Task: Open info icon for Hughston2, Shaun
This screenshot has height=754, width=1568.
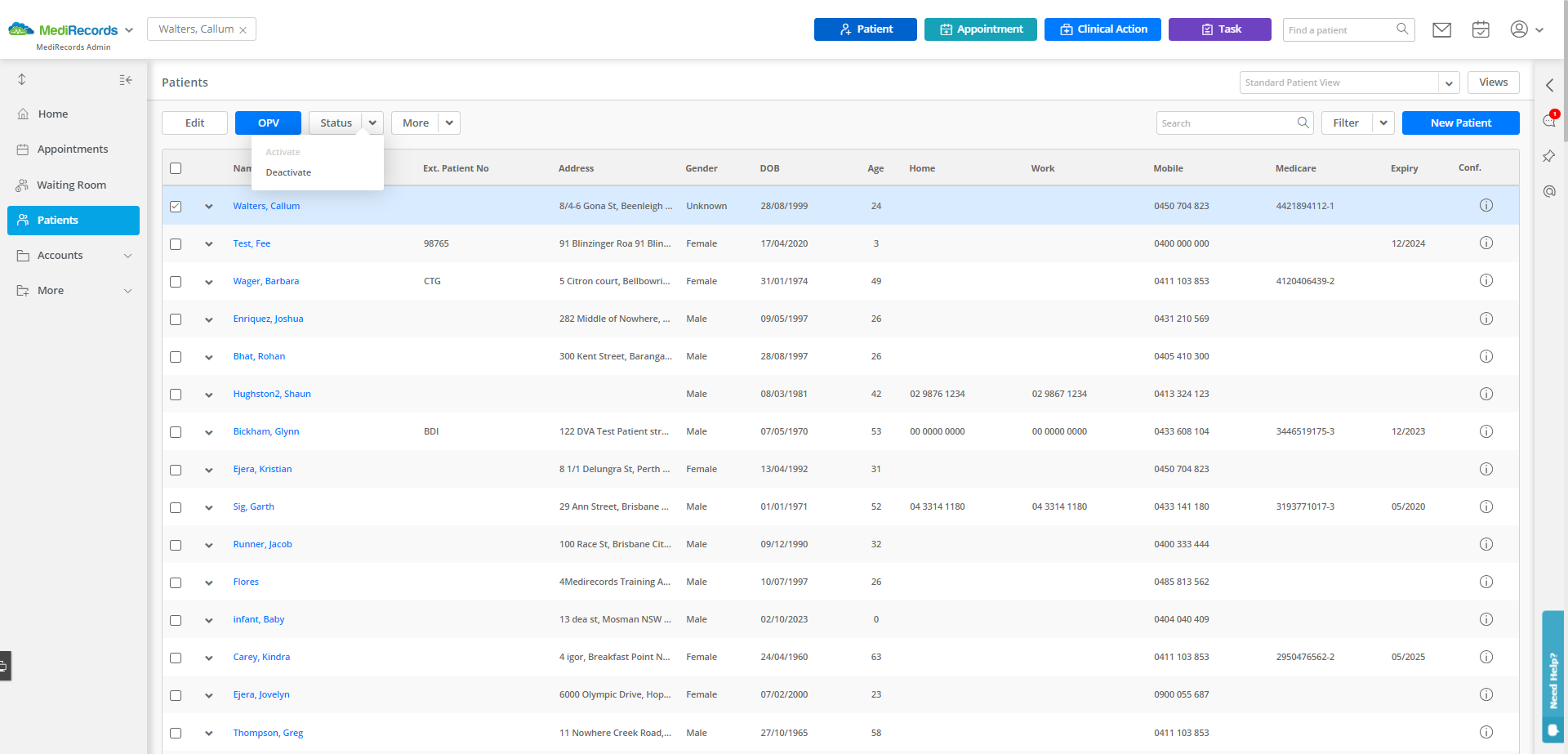Action: click(1486, 394)
